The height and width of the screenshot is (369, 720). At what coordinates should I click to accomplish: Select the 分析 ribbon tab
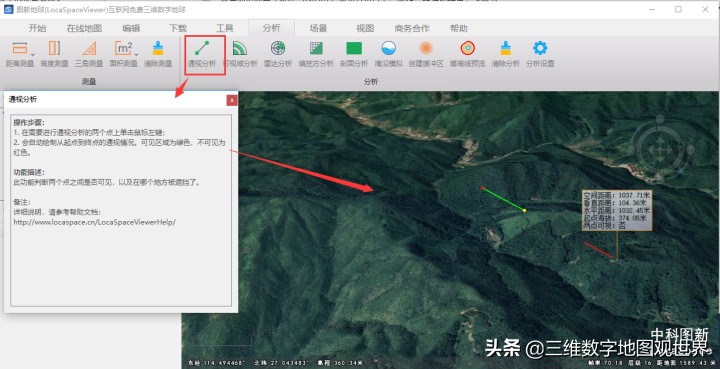(271, 28)
